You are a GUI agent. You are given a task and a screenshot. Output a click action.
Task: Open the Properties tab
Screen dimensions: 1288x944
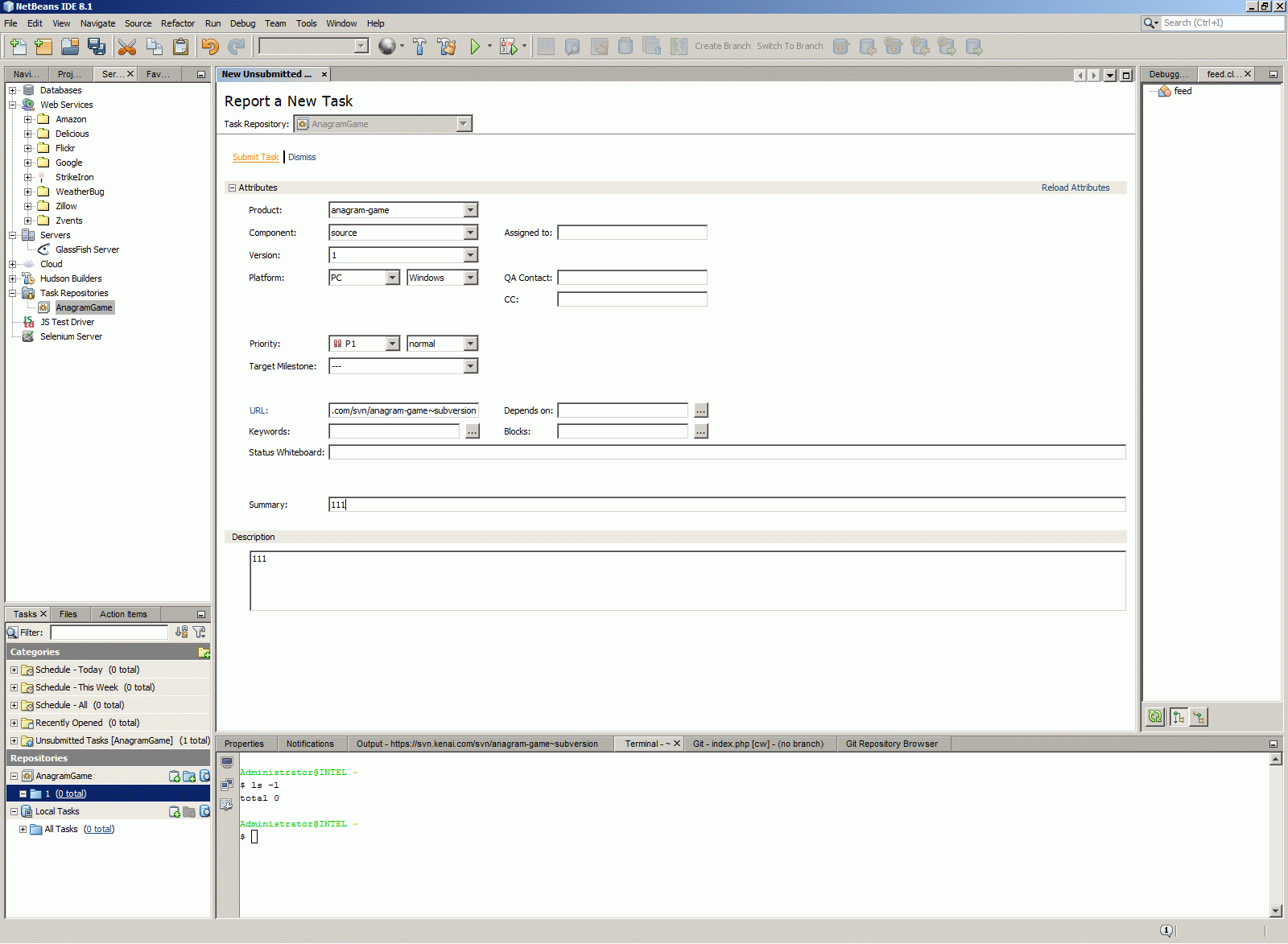coord(244,744)
